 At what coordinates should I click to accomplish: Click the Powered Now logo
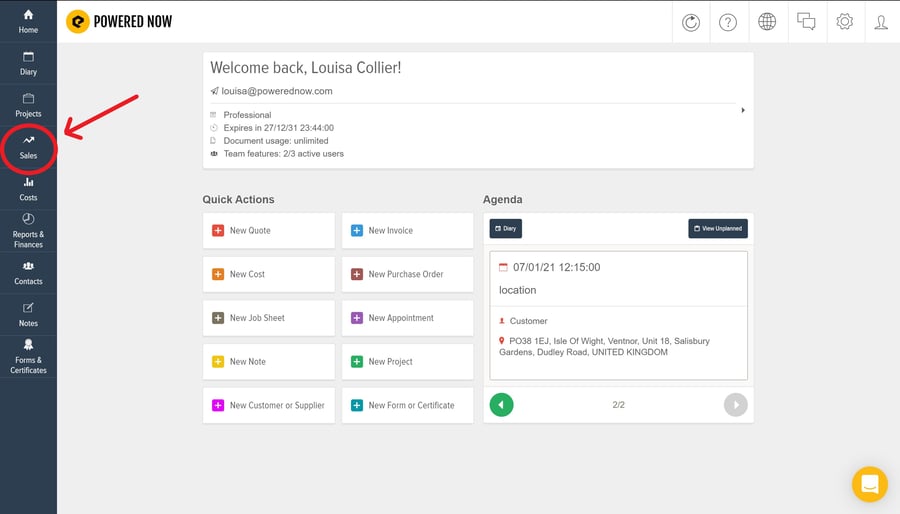(x=119, y=22)
